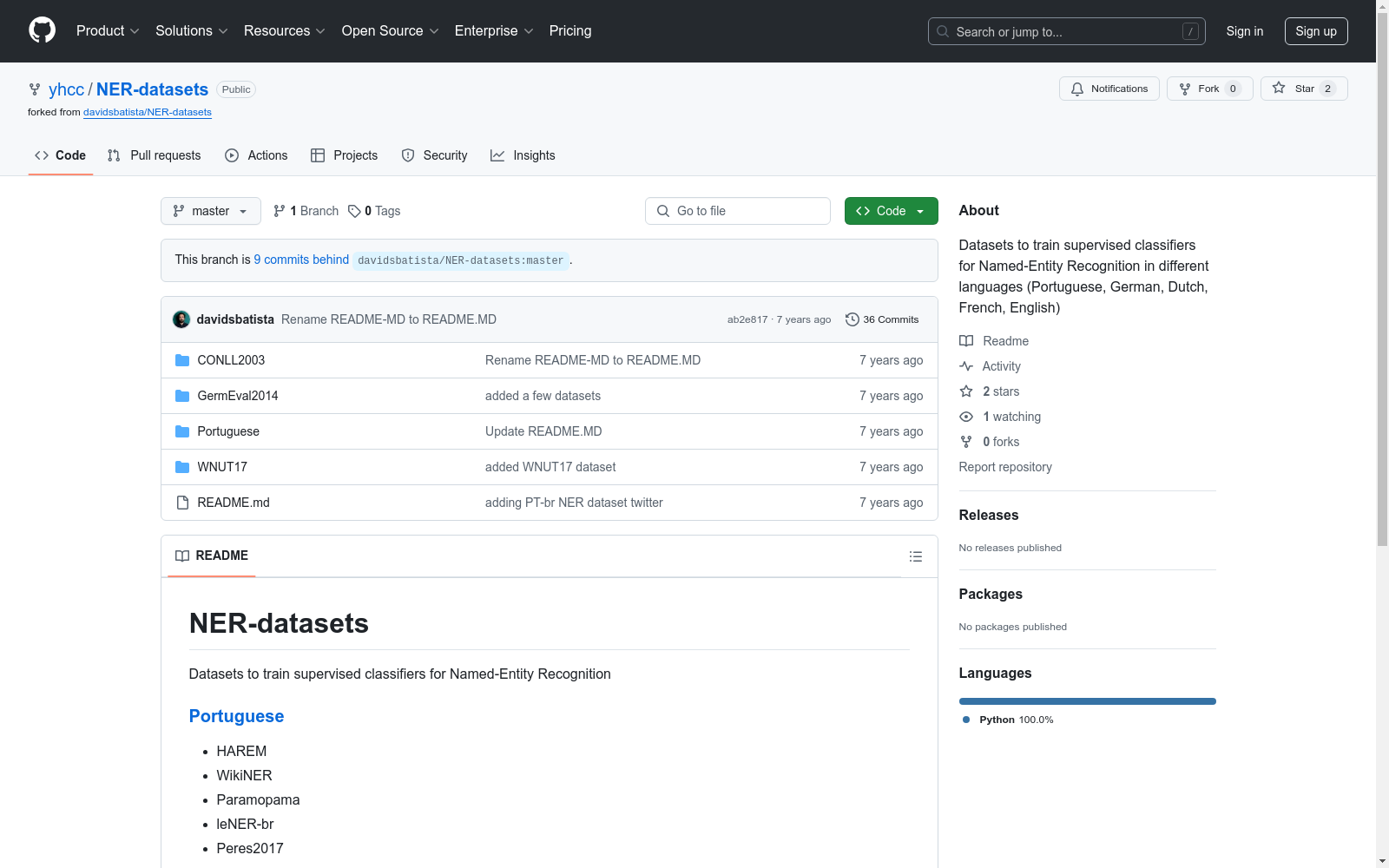Screen dimensions: 1389x868
Task: Open the Pricing page
Action: pyautogui.click(x=570, y=30)
